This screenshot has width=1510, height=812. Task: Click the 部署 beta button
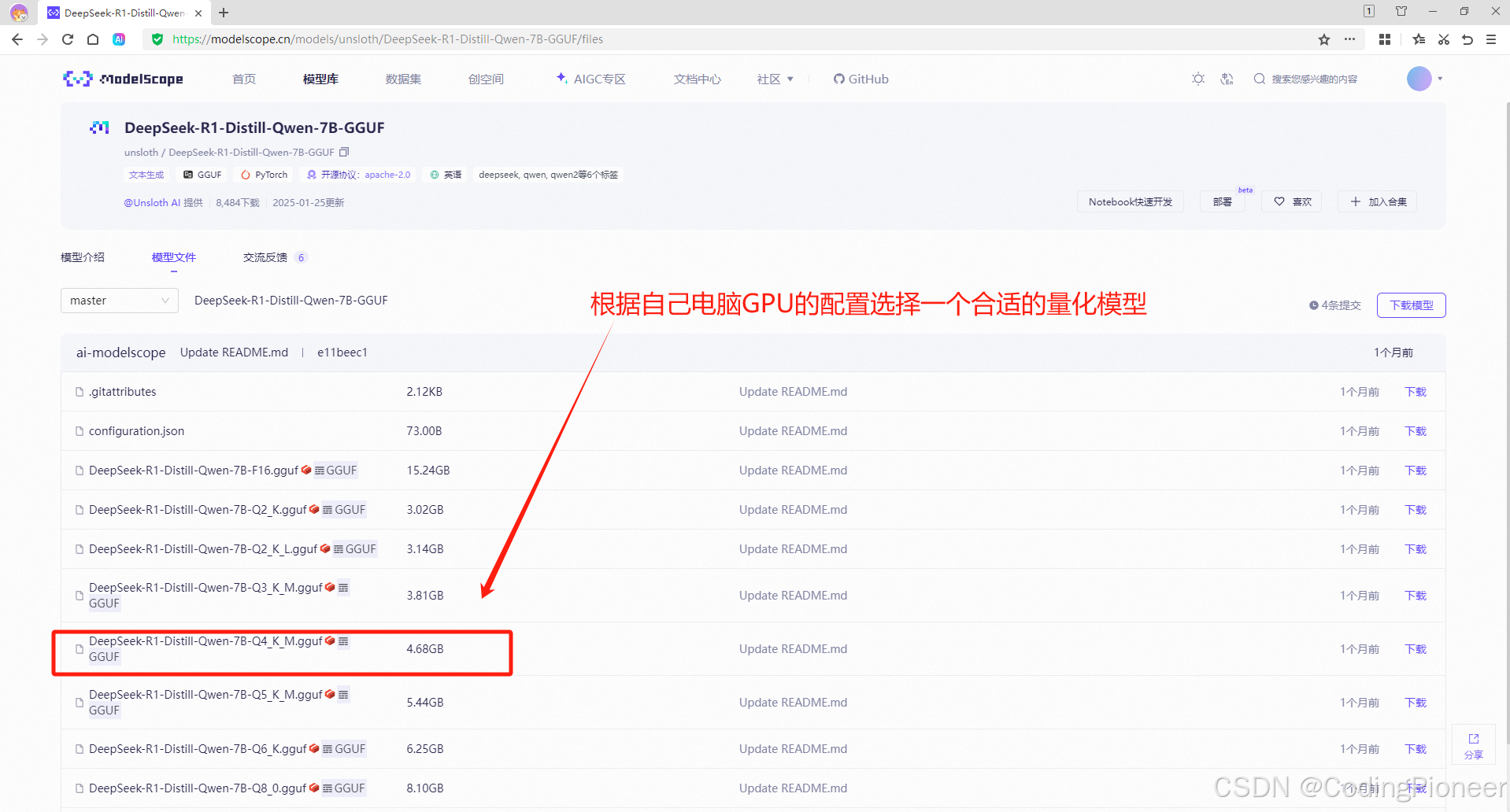1223,202
